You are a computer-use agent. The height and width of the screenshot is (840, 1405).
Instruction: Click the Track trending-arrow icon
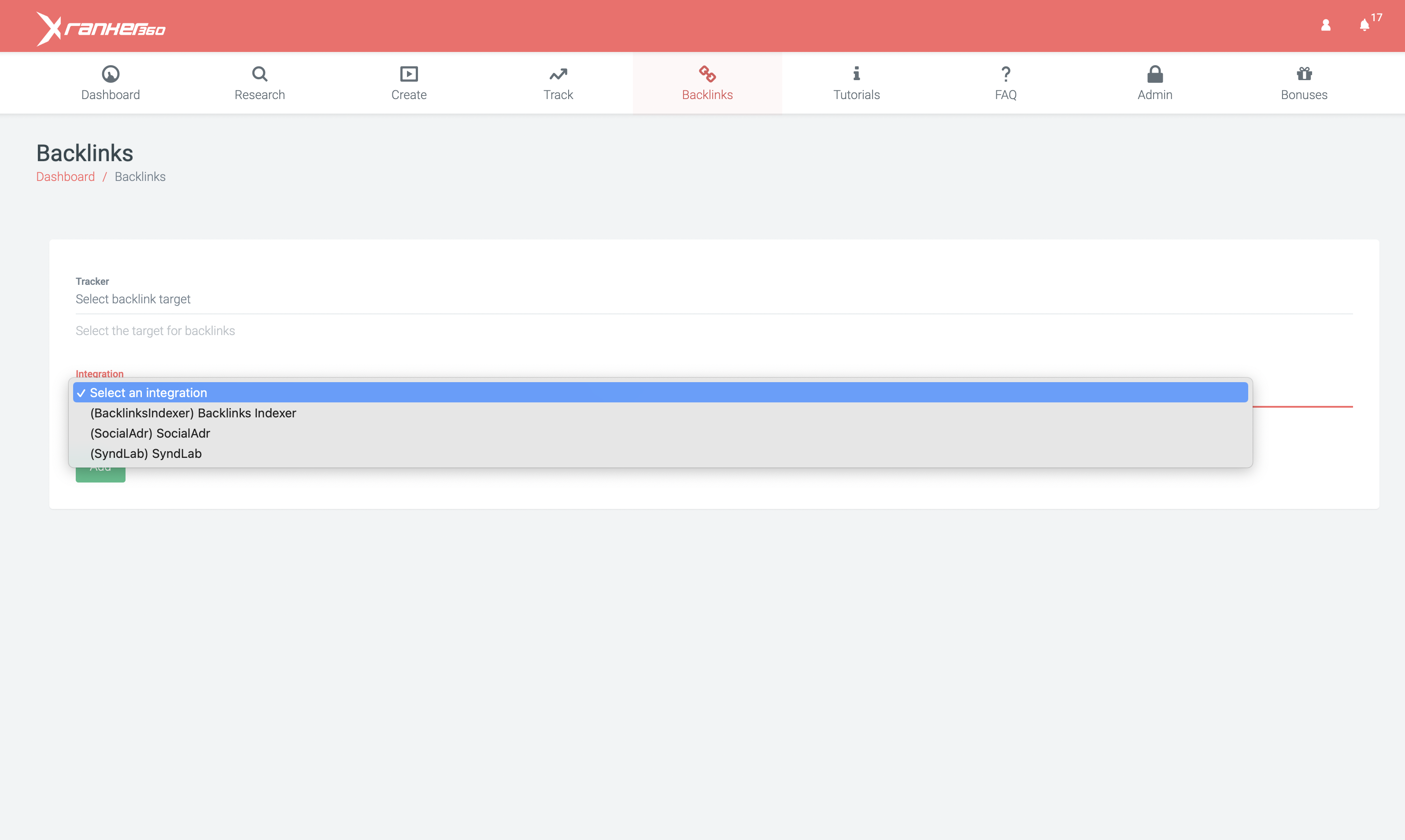tap(558, 74)
